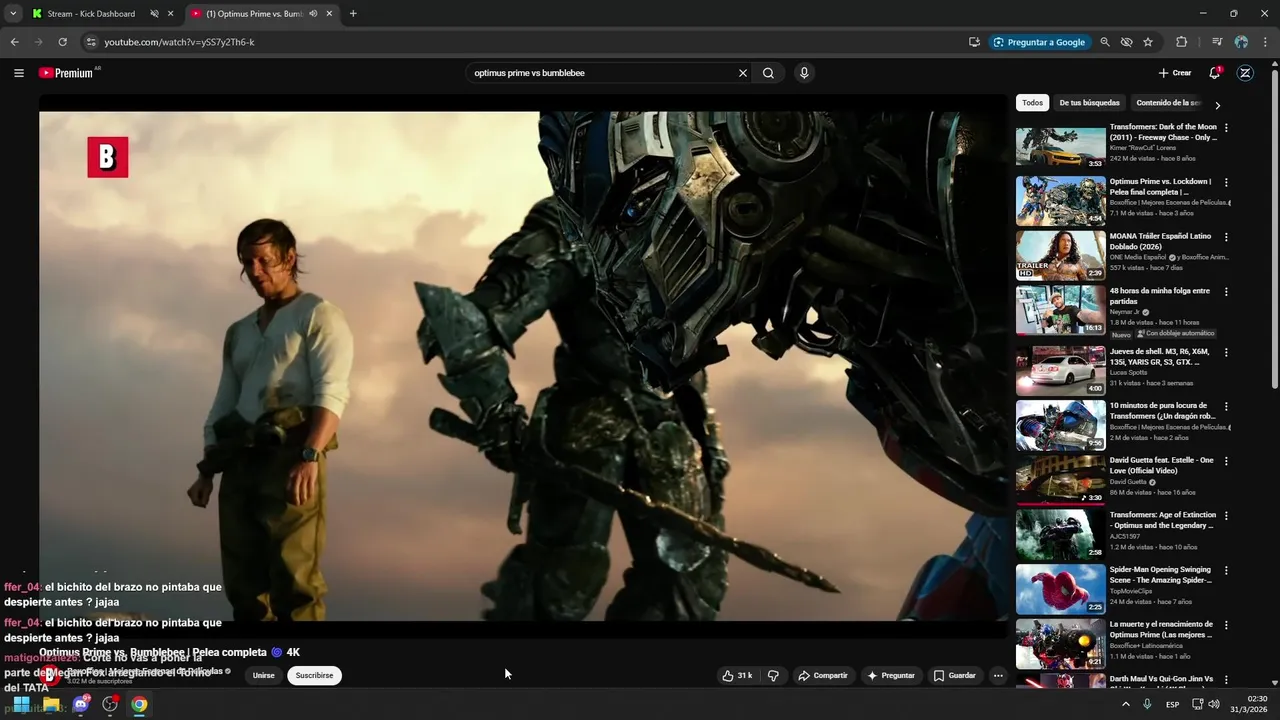Open the taskbar clock showing 02:30
Screen dimensions: 1280x720
pyautogui.click(x=1250, y=704)
